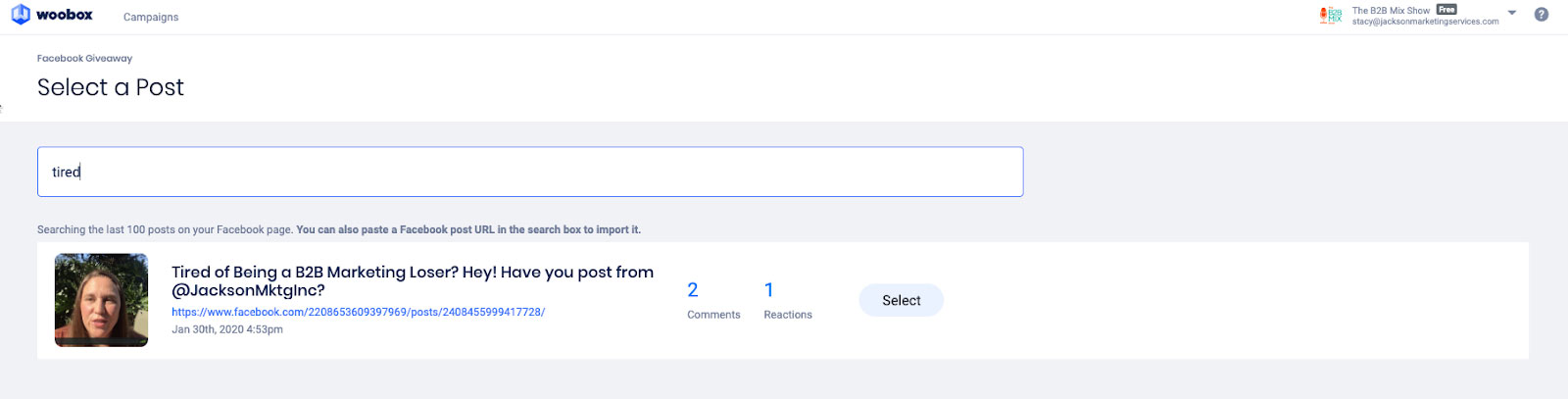Image resolution: width=1568 pixels, height=399 pixels.
Task: Click the Free plan badge
Action: [1446, 10]
